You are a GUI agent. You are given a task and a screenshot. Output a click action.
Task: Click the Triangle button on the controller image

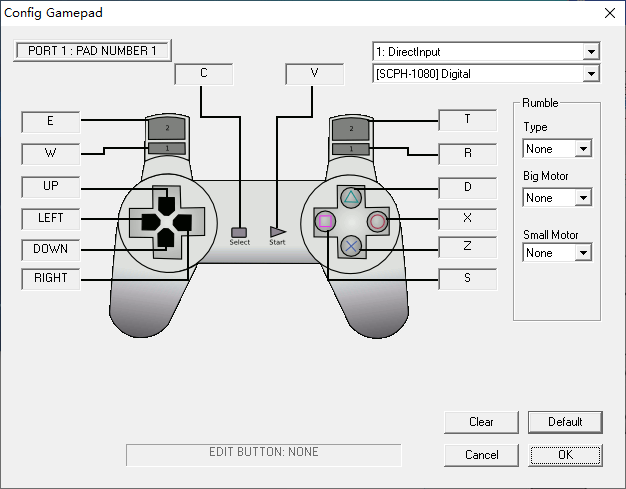(351, 197)
